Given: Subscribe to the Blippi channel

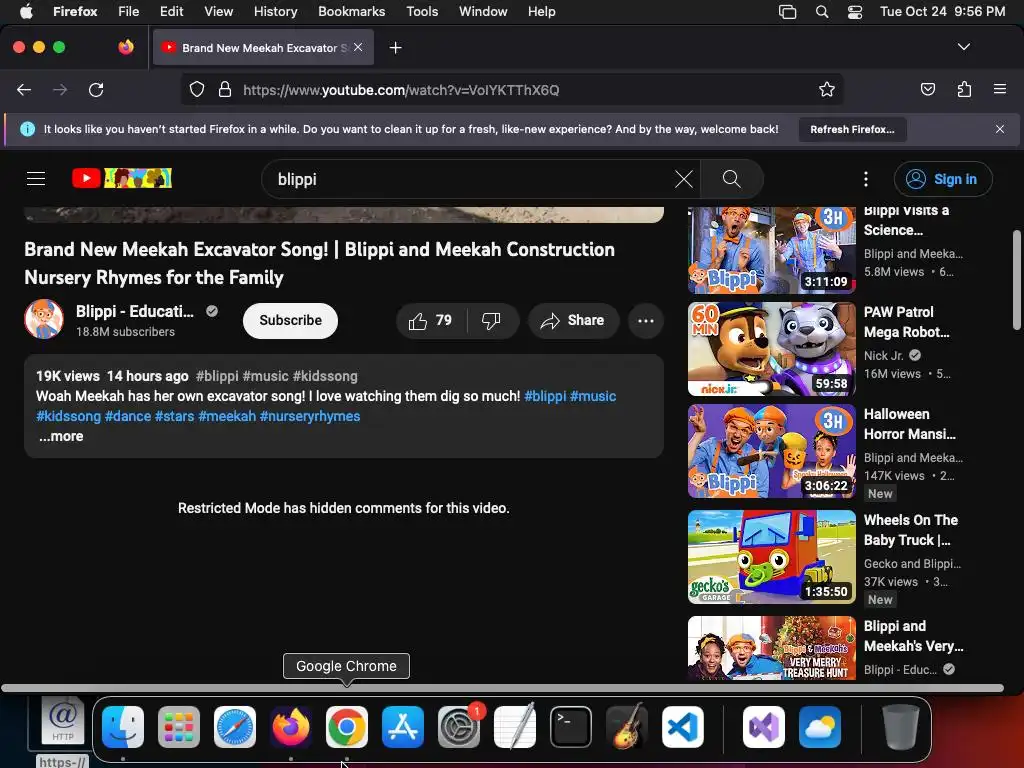Looking at the screenshot, I should coord(290,321).
